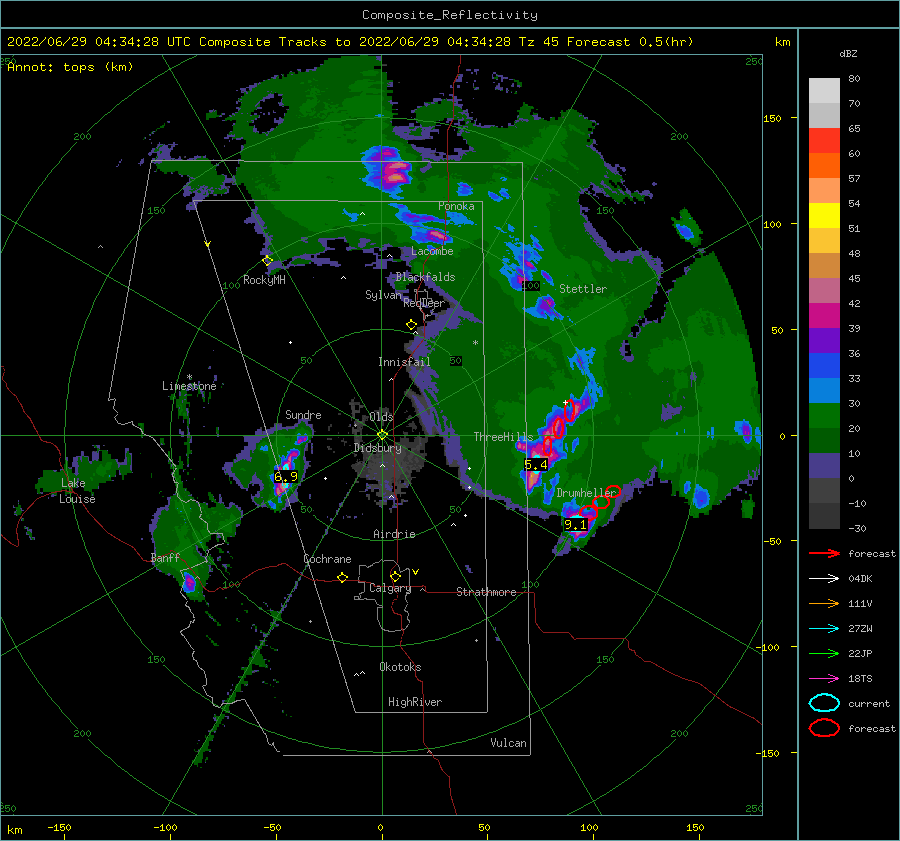Click the Calgary city label

[x=390, y=588]
